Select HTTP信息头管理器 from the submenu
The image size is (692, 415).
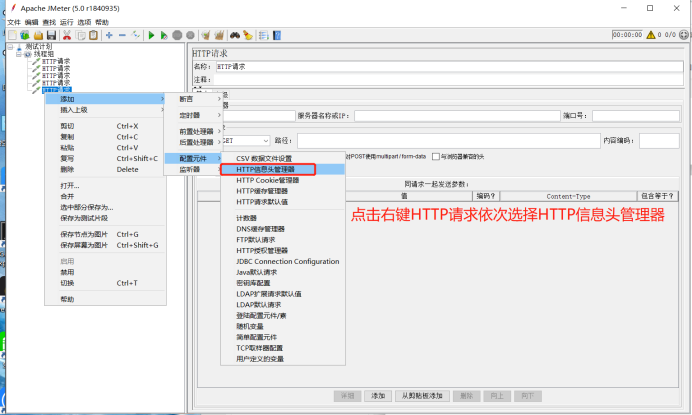click(282, 170)
